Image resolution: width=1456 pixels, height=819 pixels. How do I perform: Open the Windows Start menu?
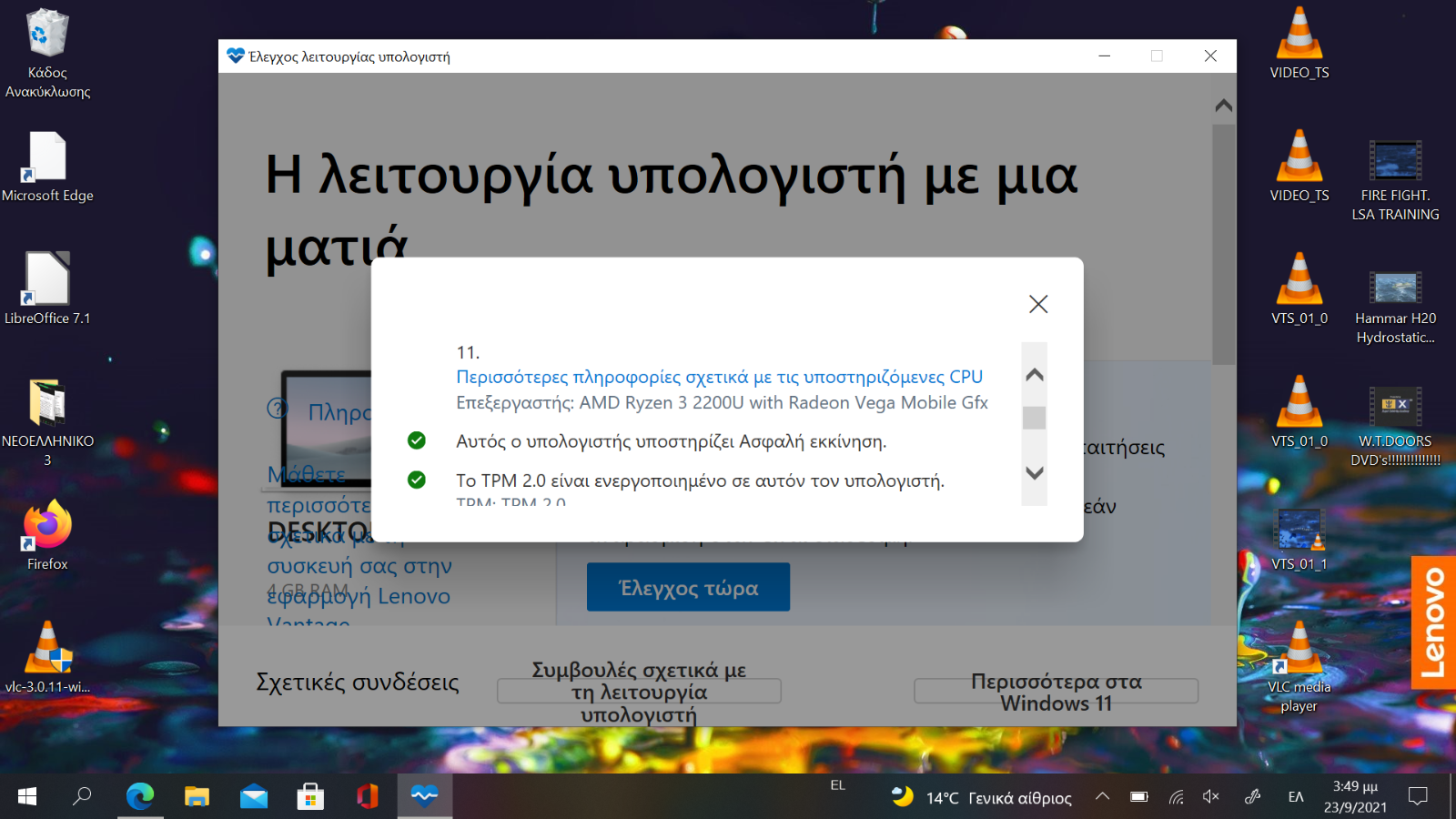[x=27, y=796]
